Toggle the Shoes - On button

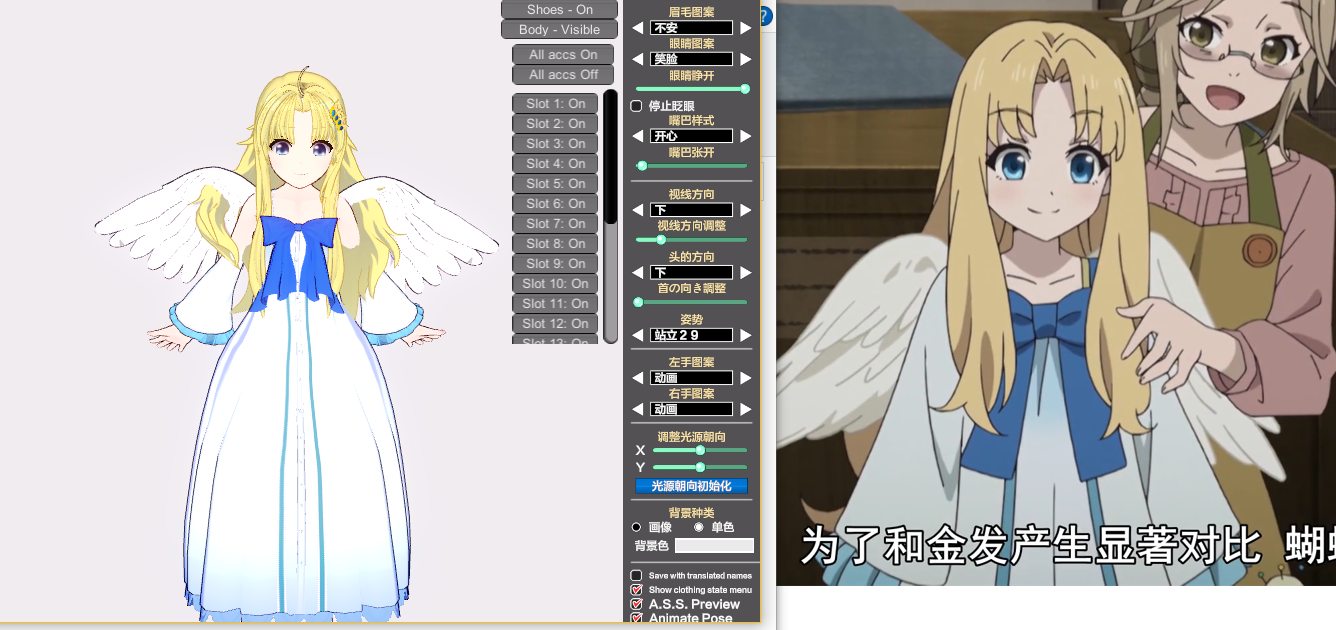pyautogui.click(x=560, y=9)
